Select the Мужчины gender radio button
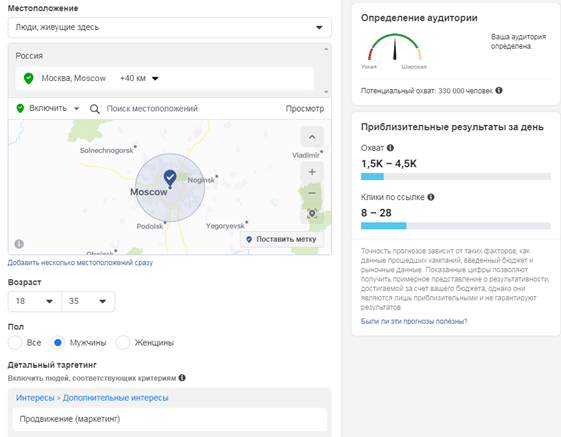 pos(58,343)
